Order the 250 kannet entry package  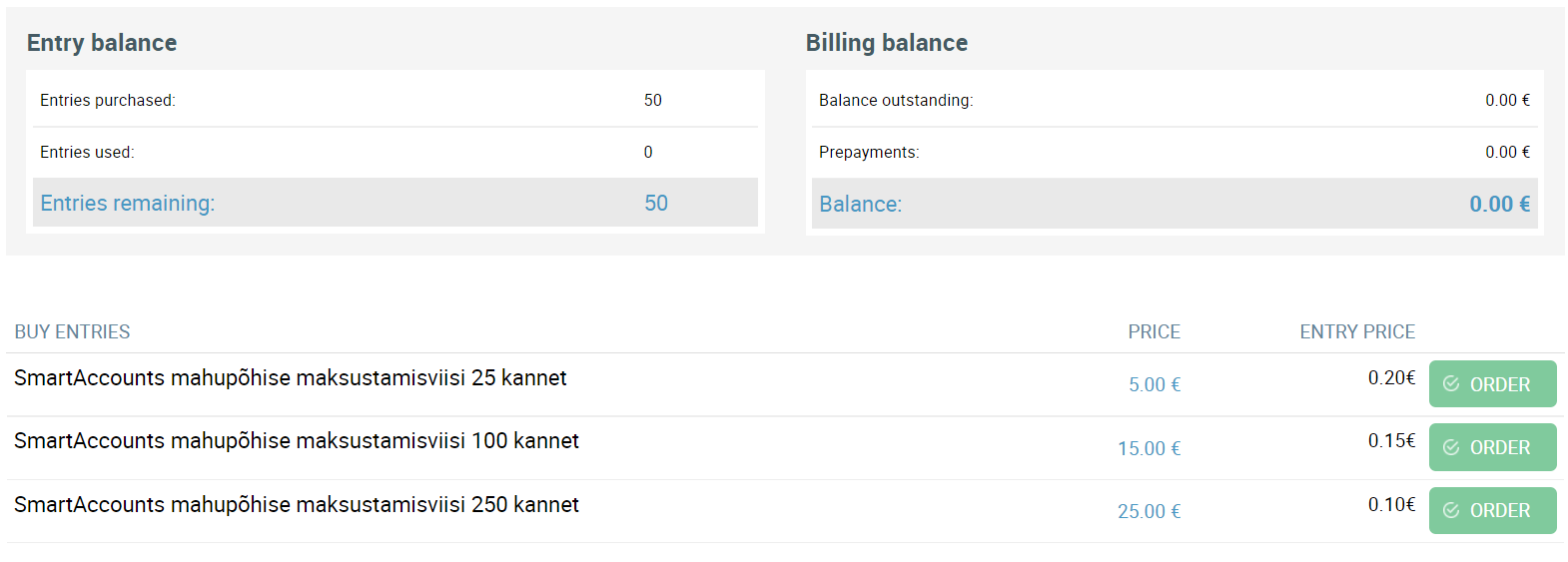(x=1492, y=510)
